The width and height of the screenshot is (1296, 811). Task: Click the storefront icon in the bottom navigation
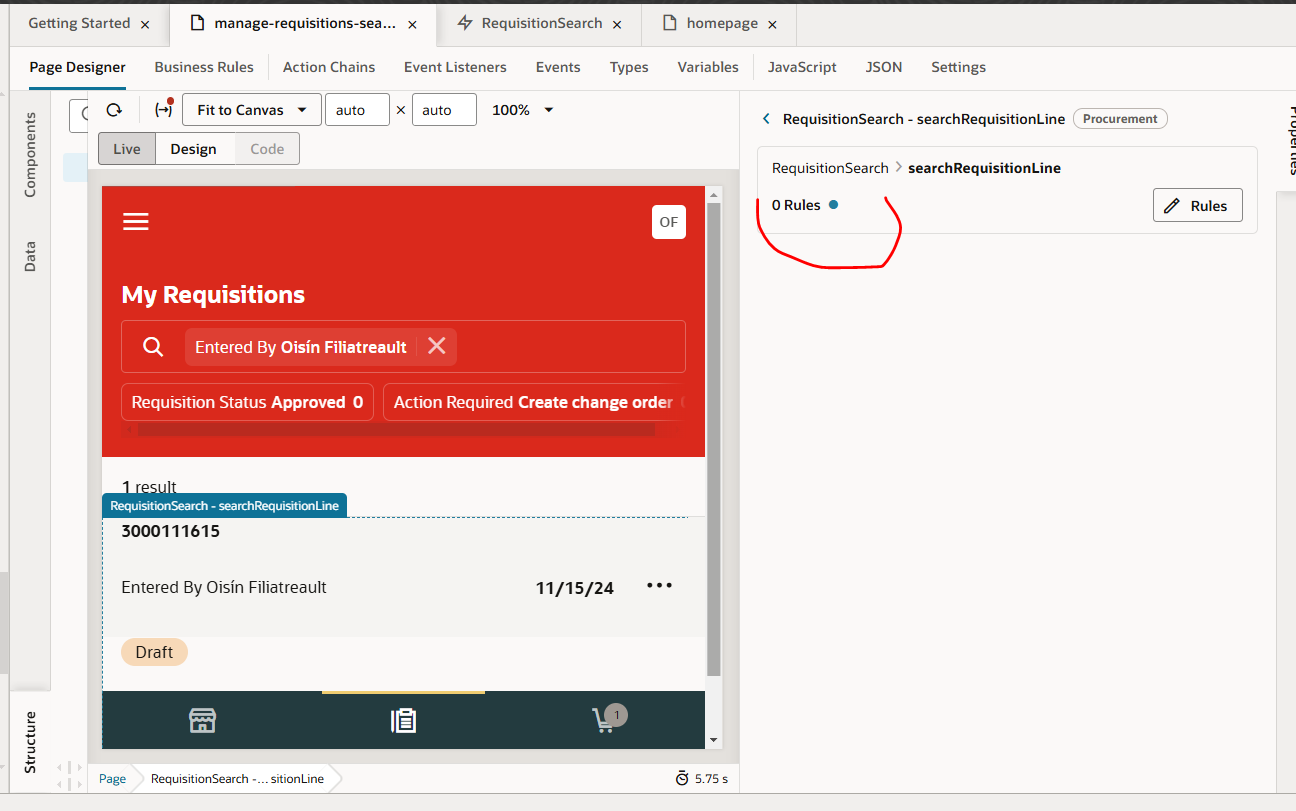[x=202, y=719]
